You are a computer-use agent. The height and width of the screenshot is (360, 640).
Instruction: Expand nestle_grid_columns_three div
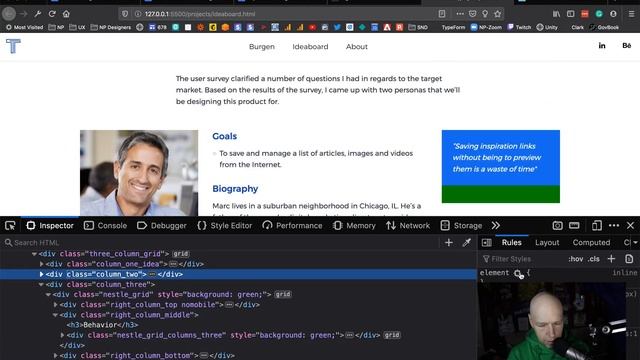point(62,335)
